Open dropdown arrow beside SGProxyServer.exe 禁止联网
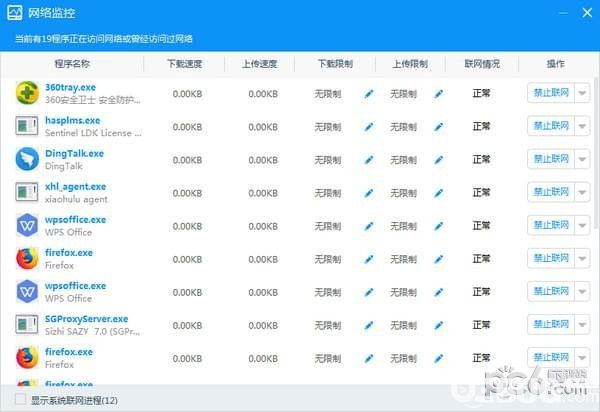 [x=582, y=324]
